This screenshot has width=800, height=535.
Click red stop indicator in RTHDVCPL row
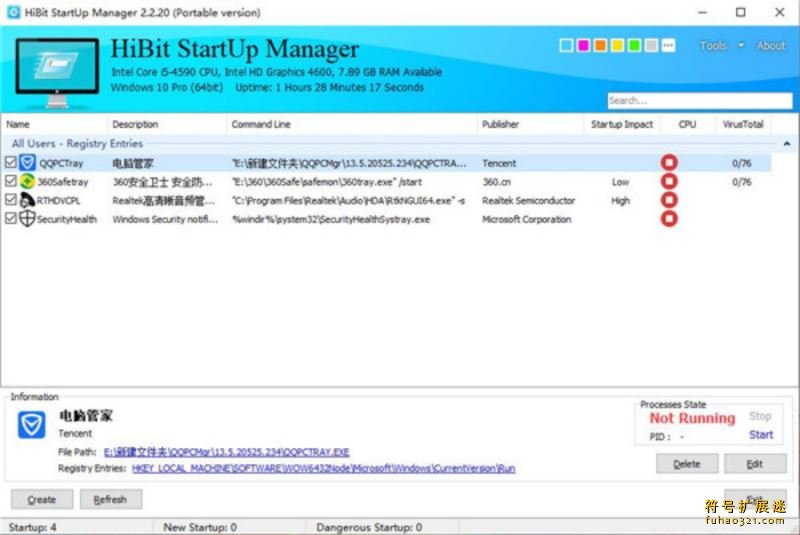click(669, 200)
